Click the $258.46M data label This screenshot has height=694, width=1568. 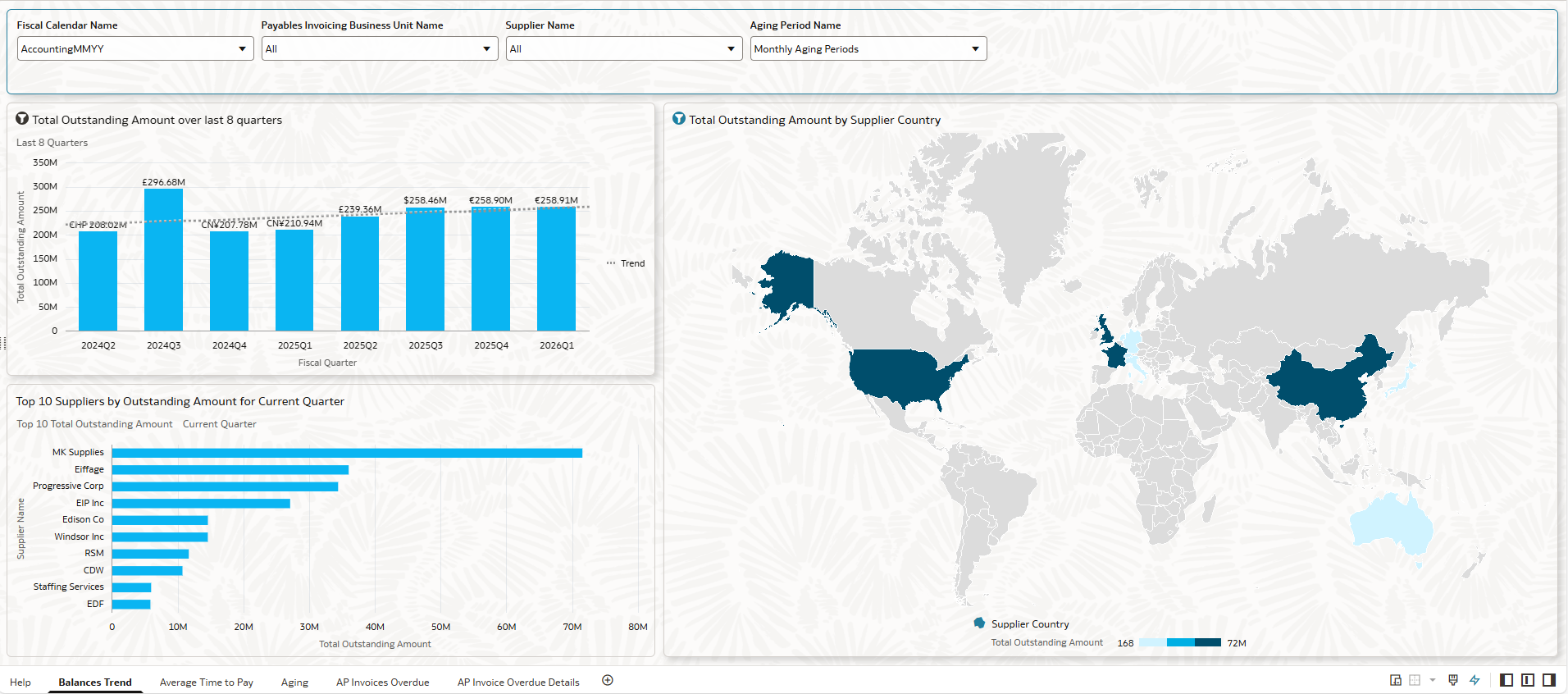pos(426,200)
